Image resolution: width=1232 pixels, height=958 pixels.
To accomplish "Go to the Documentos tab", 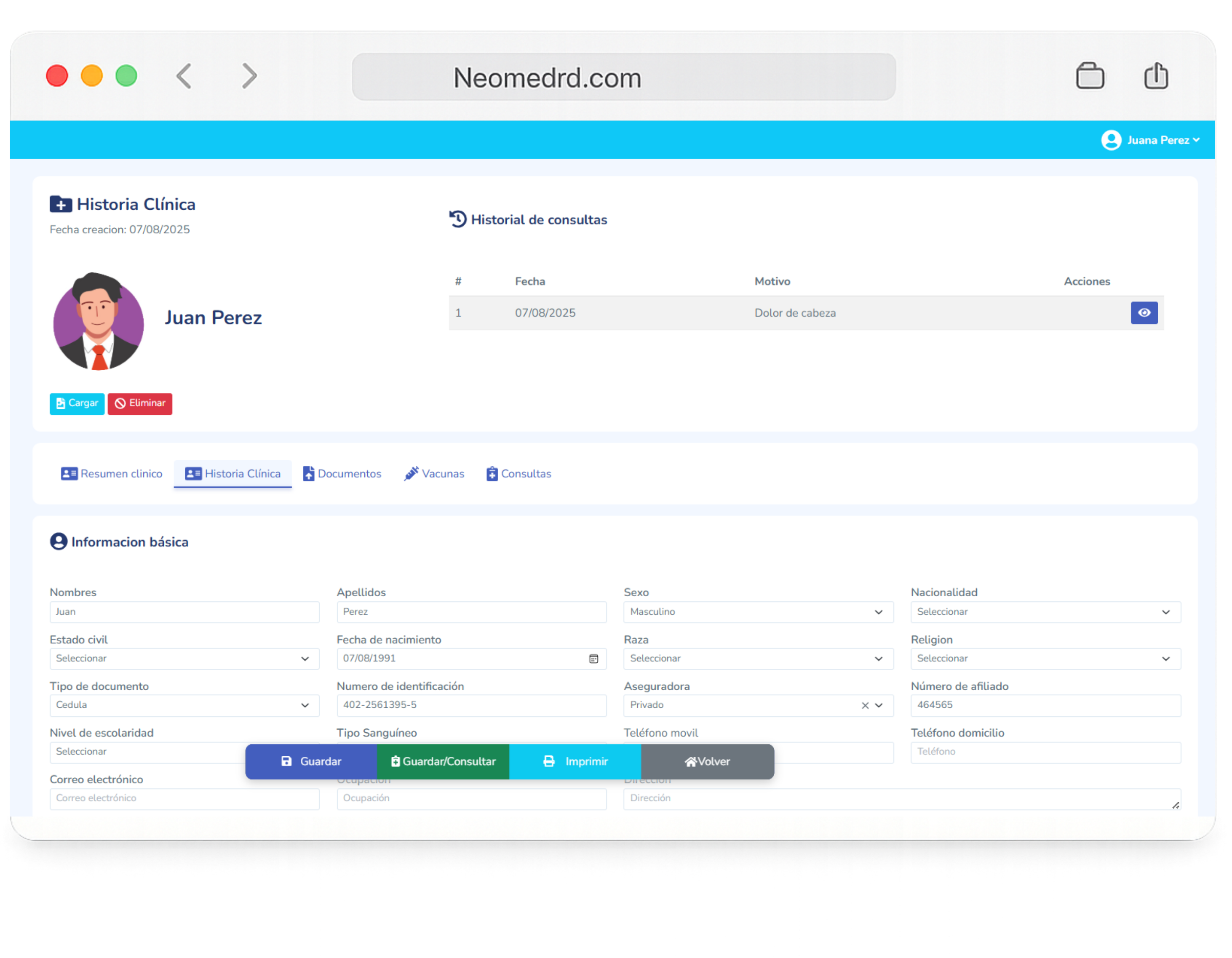I will [342, 474].
